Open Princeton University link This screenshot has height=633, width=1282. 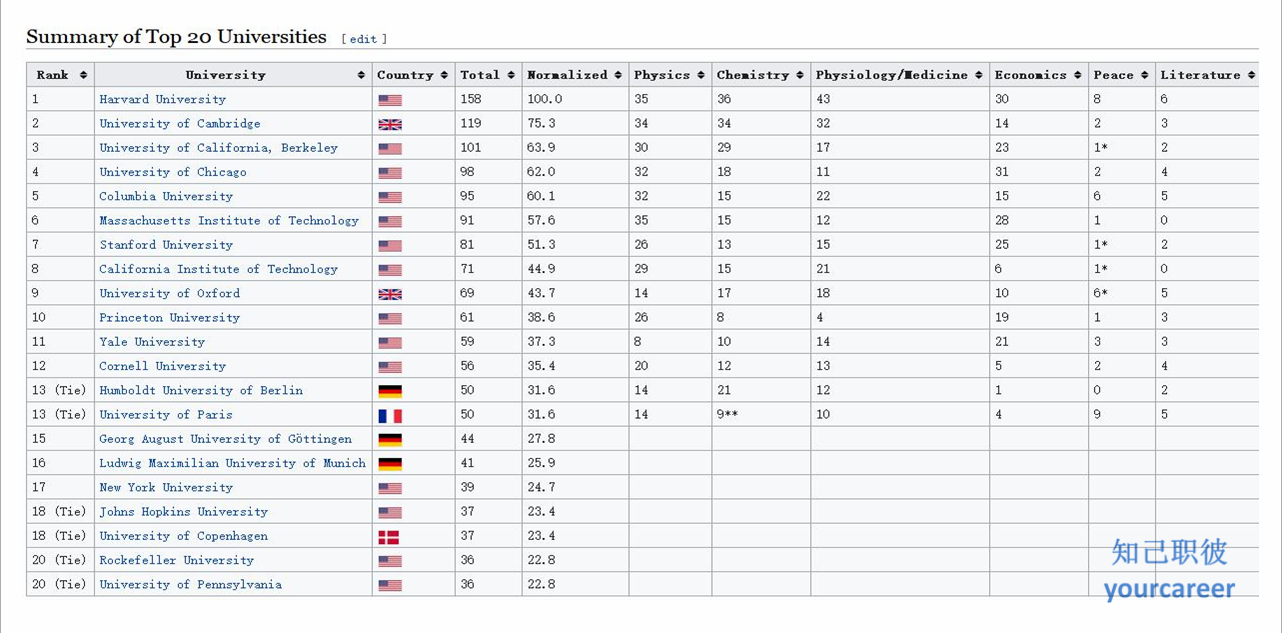click(x=169, y=317)
